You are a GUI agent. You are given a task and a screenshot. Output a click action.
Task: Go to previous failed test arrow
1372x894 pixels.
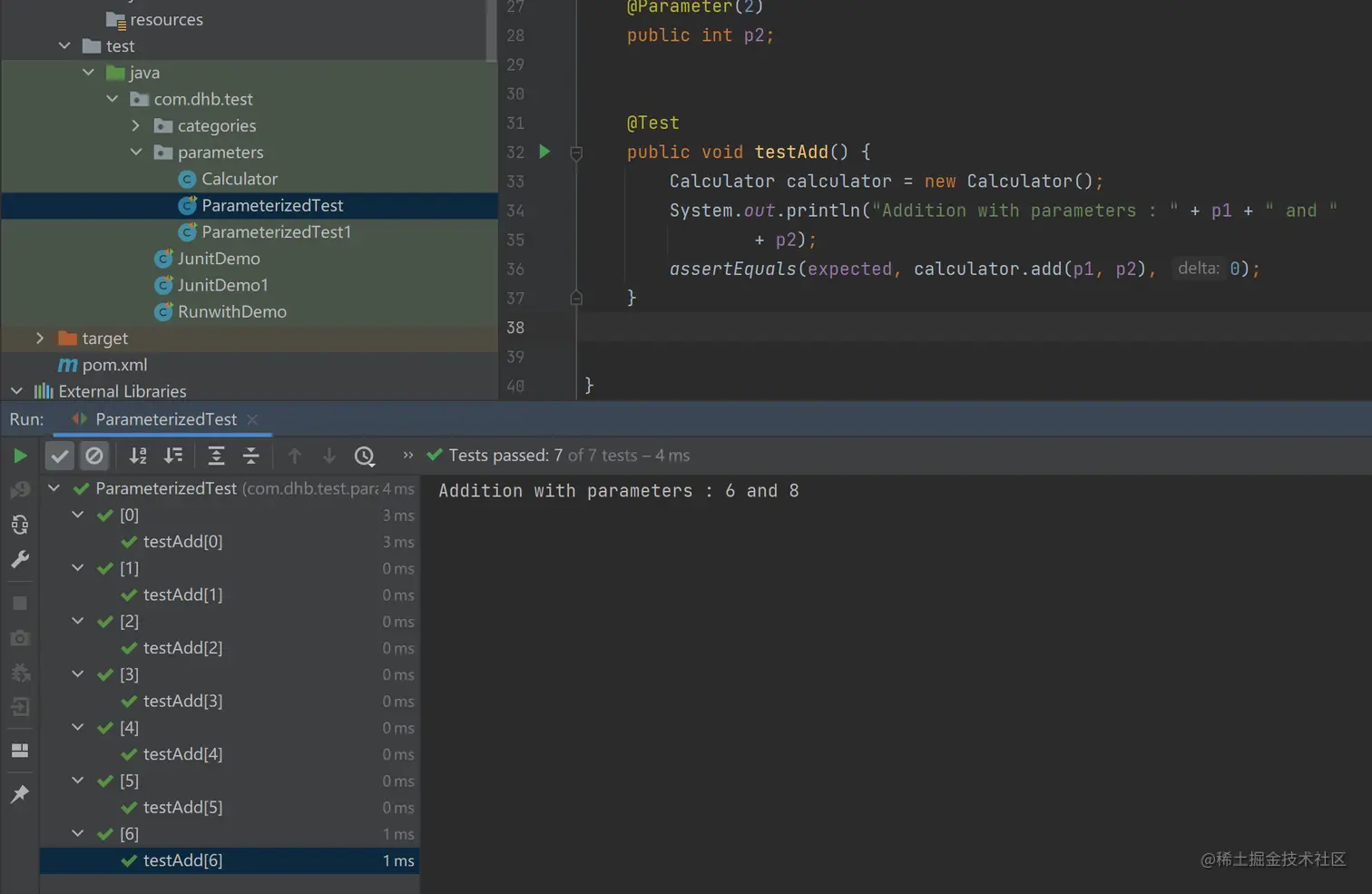(295, 456)
